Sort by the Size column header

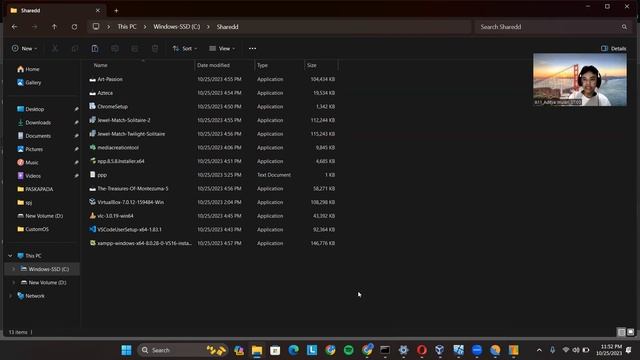tap(311, 65)
